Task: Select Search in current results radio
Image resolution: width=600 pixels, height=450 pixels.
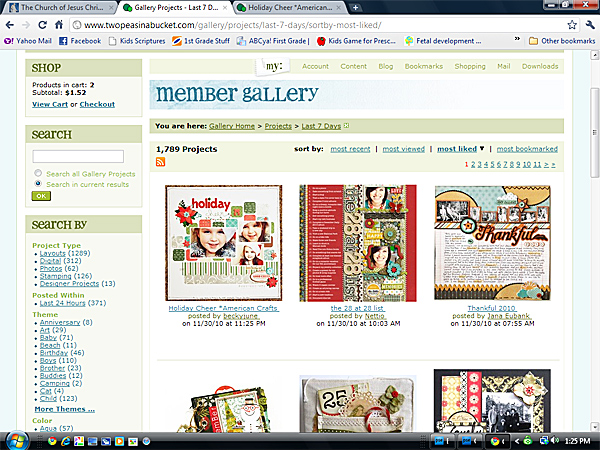Action: (x=38, y=184)
